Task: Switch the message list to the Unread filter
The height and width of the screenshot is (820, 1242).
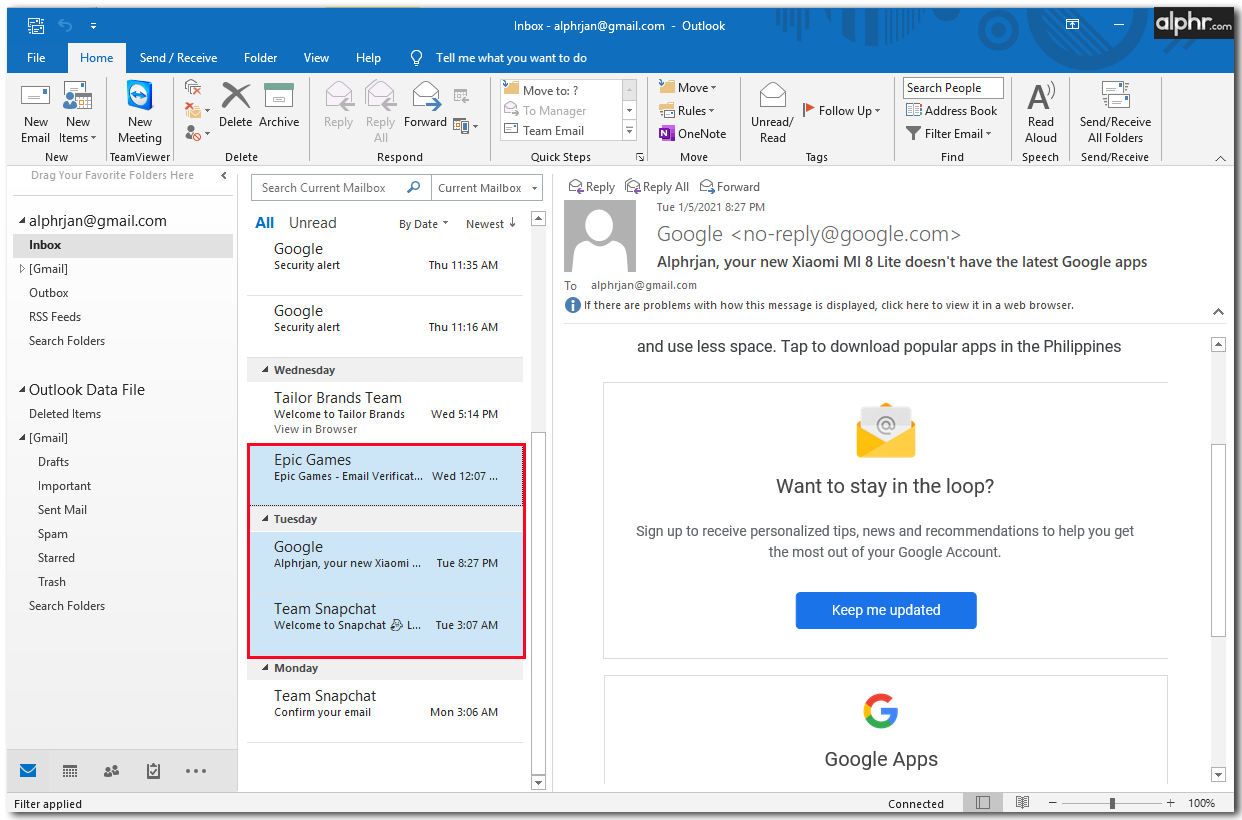Action: (312, 223)
